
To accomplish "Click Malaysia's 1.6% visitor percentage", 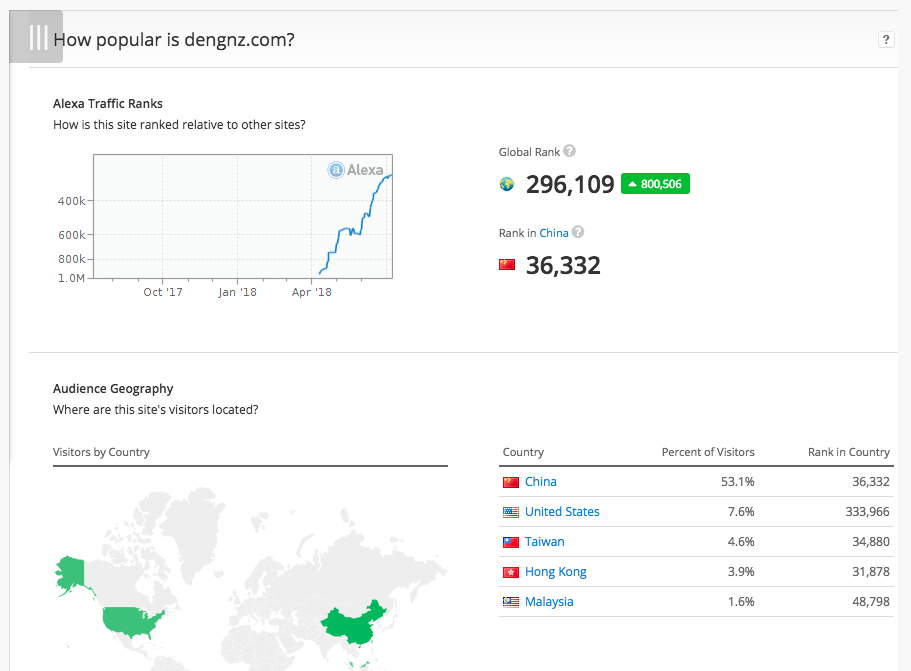I will [x=741, y=602].
